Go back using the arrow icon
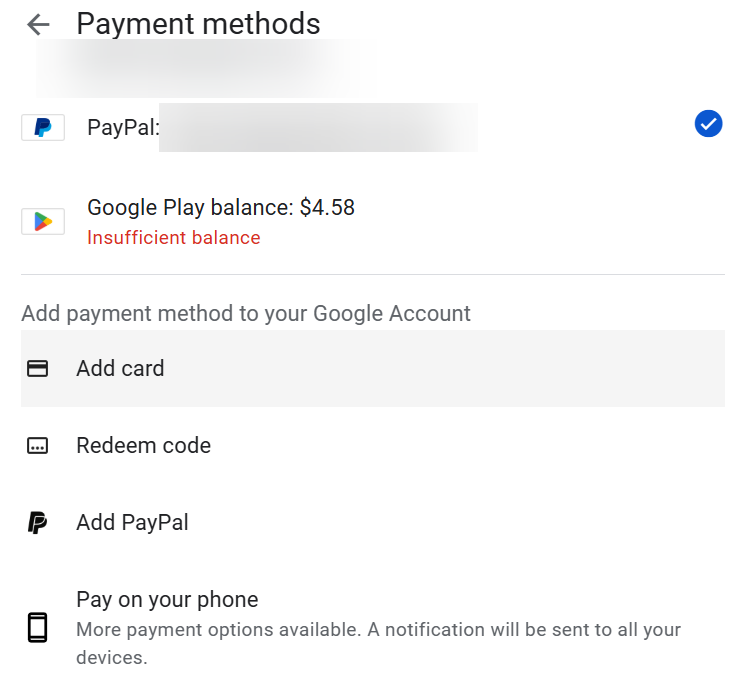This screenshot has width=740, height=684. (38, 25)
